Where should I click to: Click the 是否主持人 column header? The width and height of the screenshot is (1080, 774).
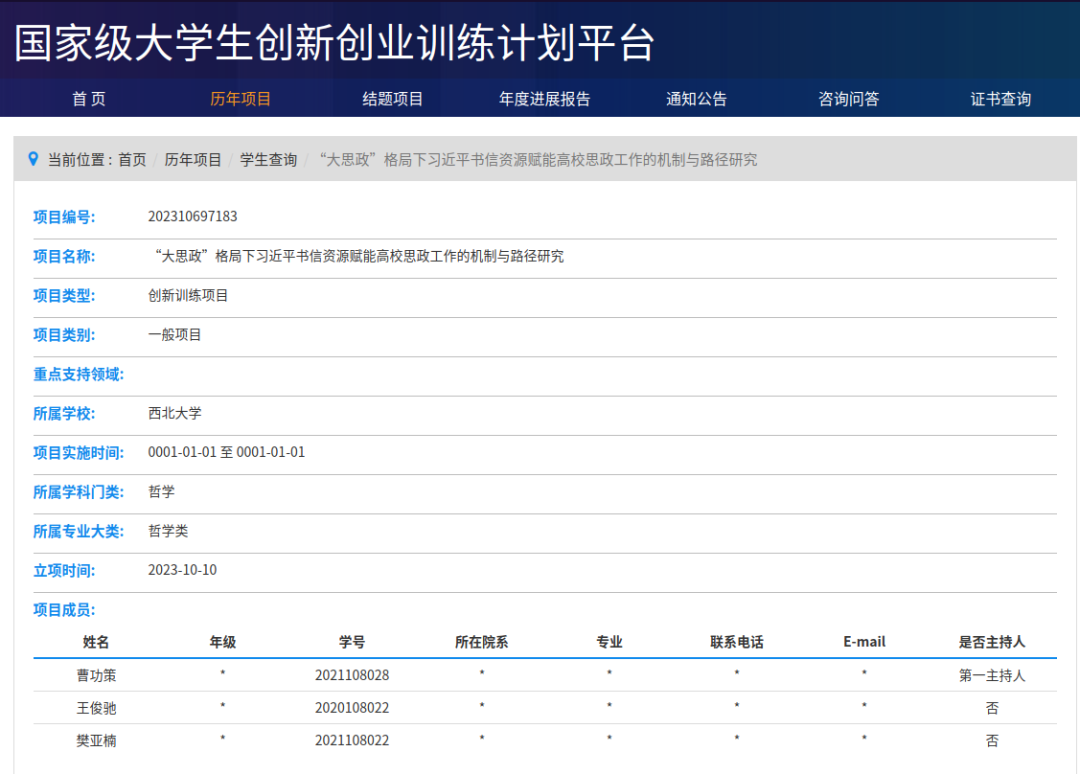point(992,642)
